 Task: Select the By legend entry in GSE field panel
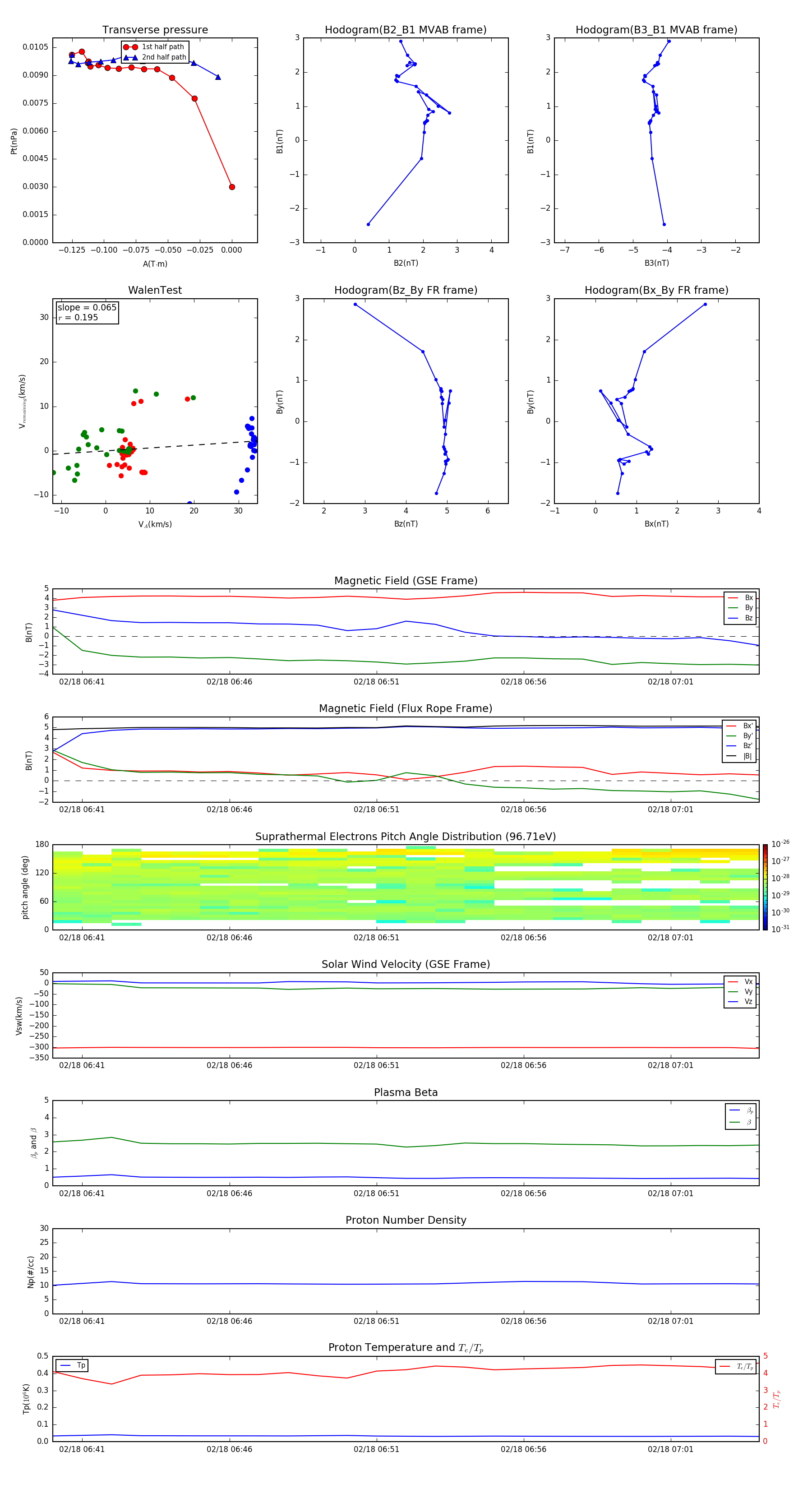pos(741,607)
